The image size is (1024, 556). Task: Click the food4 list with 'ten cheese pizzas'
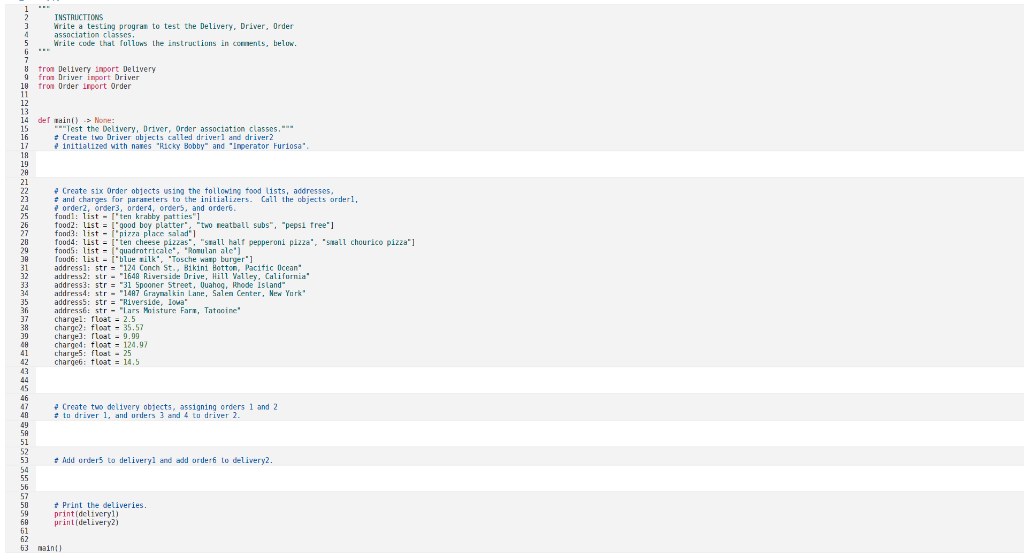(234, 242)
